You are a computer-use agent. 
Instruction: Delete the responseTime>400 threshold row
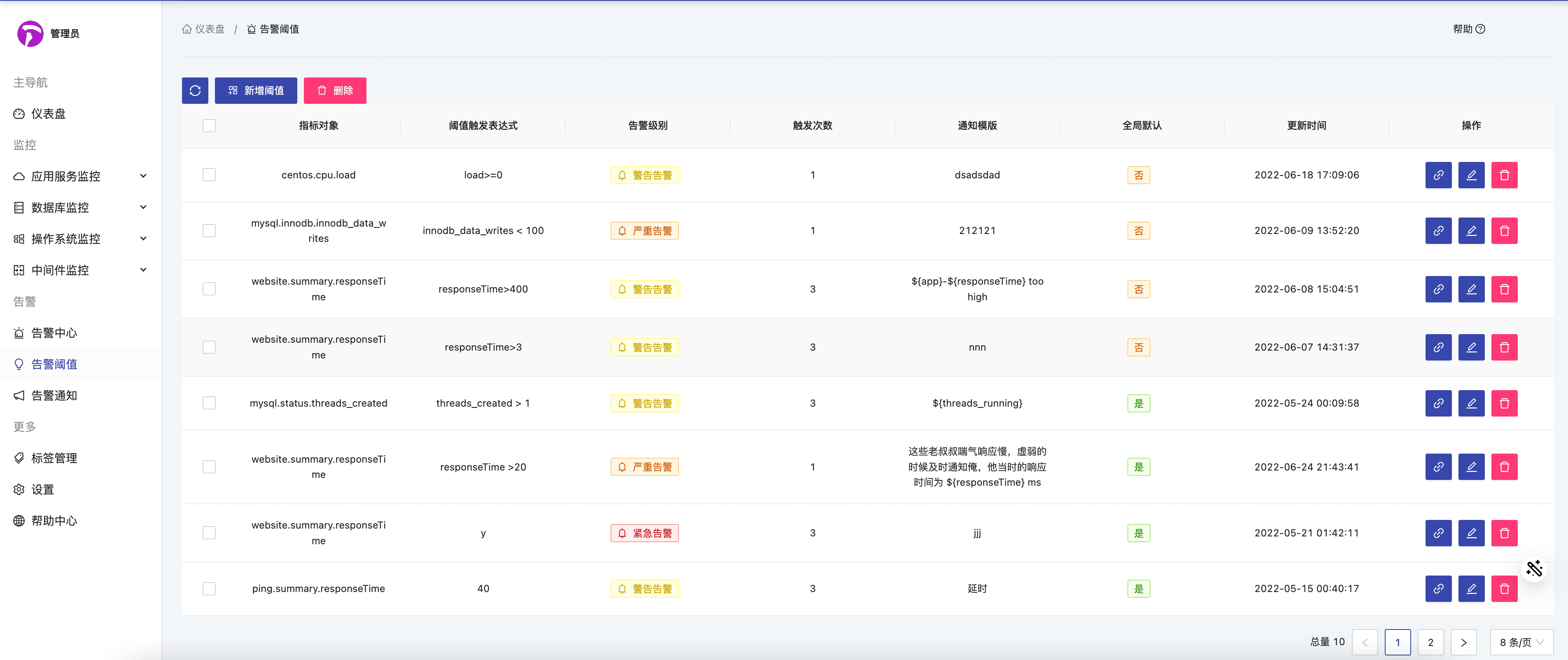[1504, 289]
